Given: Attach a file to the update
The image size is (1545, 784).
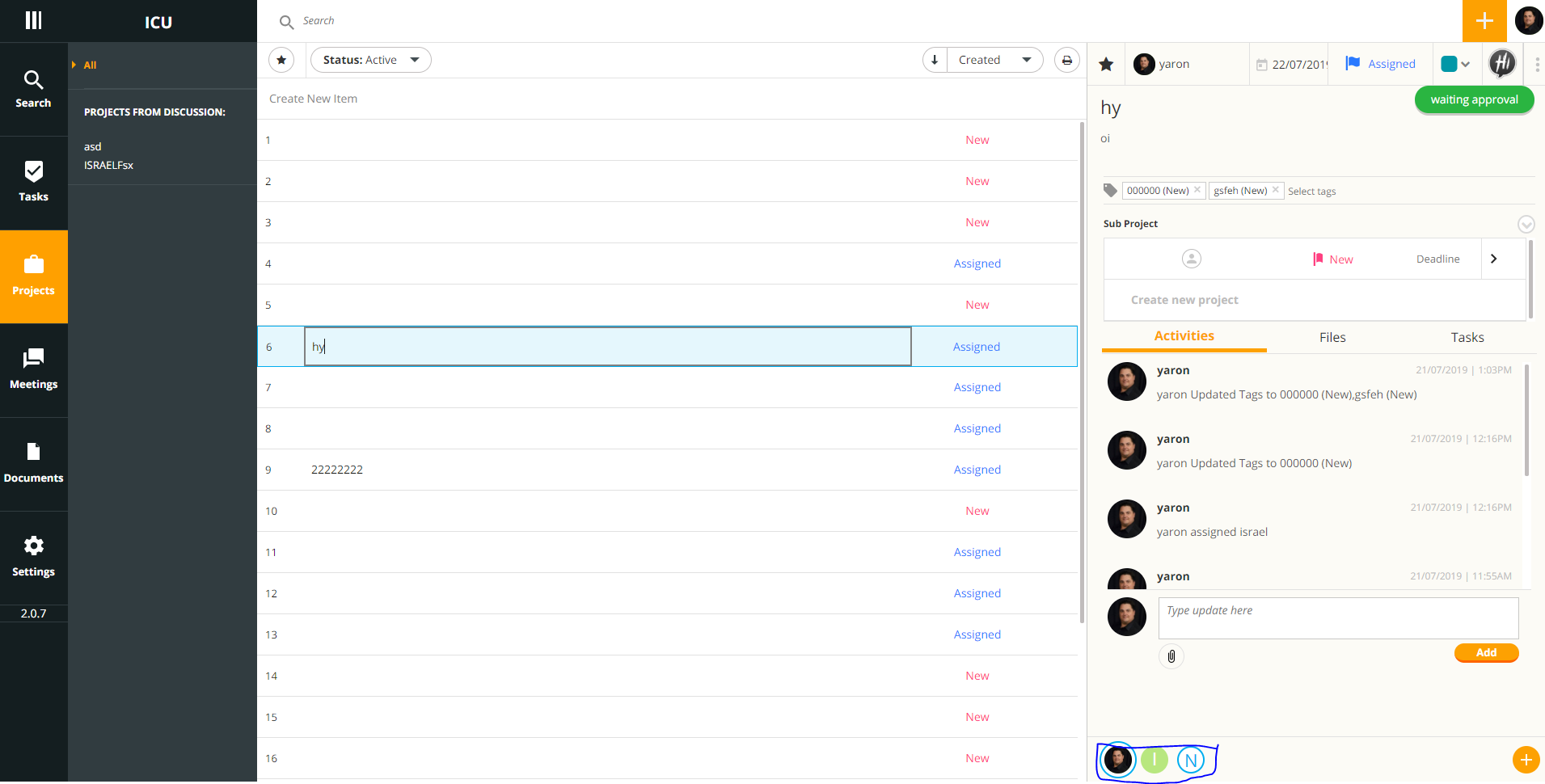Looking at the screenshot, I should tap(1171, 655).
